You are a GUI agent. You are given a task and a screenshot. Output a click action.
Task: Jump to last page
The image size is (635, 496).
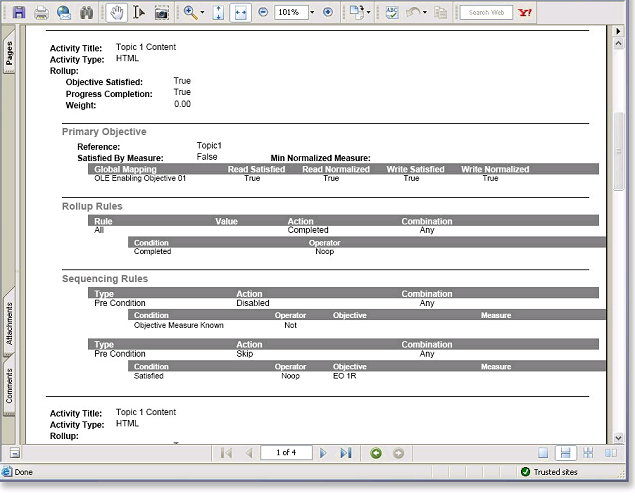point(346,453)
